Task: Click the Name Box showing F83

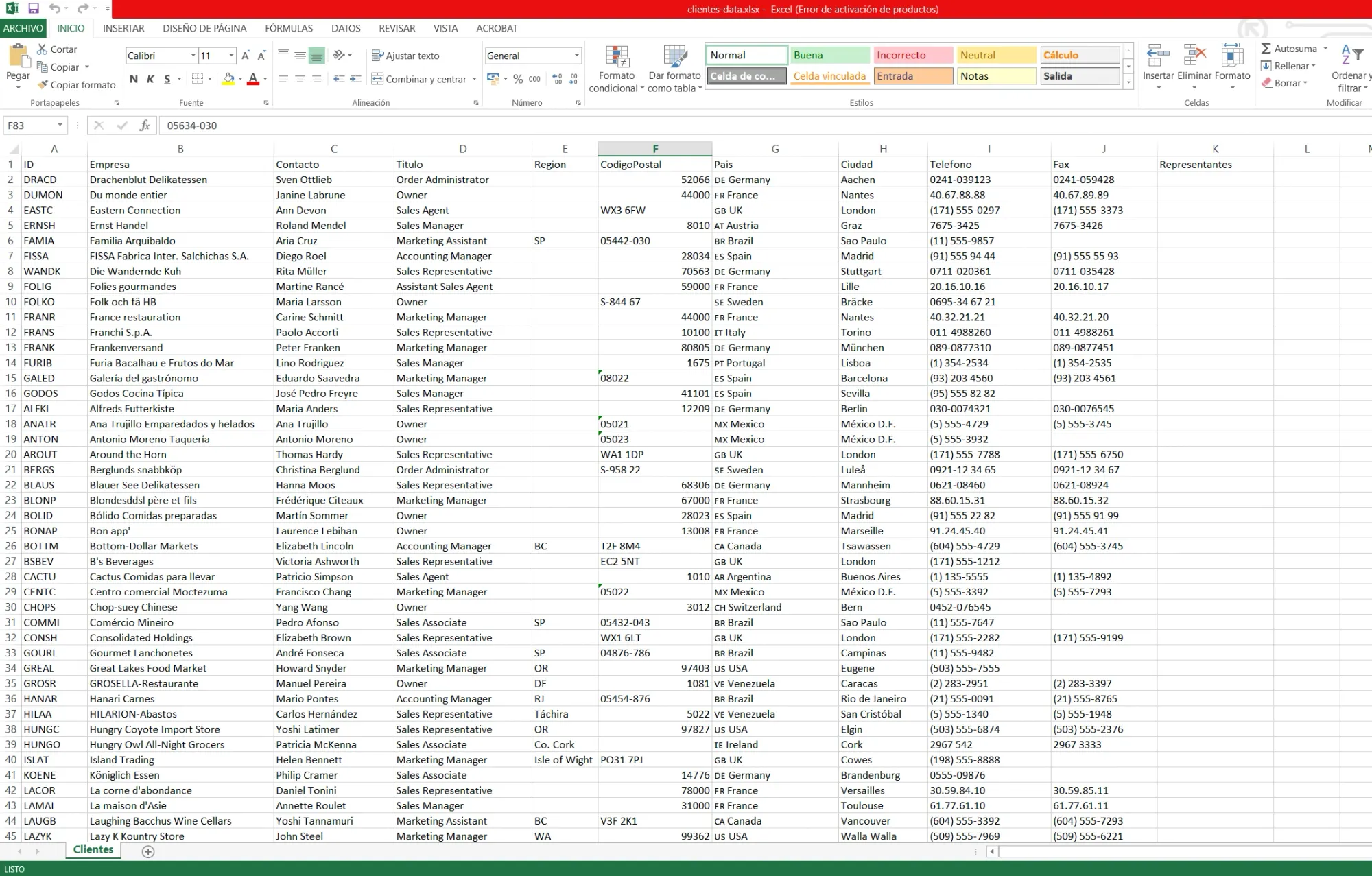Action: pyautogui.click(x=30, y=126)
